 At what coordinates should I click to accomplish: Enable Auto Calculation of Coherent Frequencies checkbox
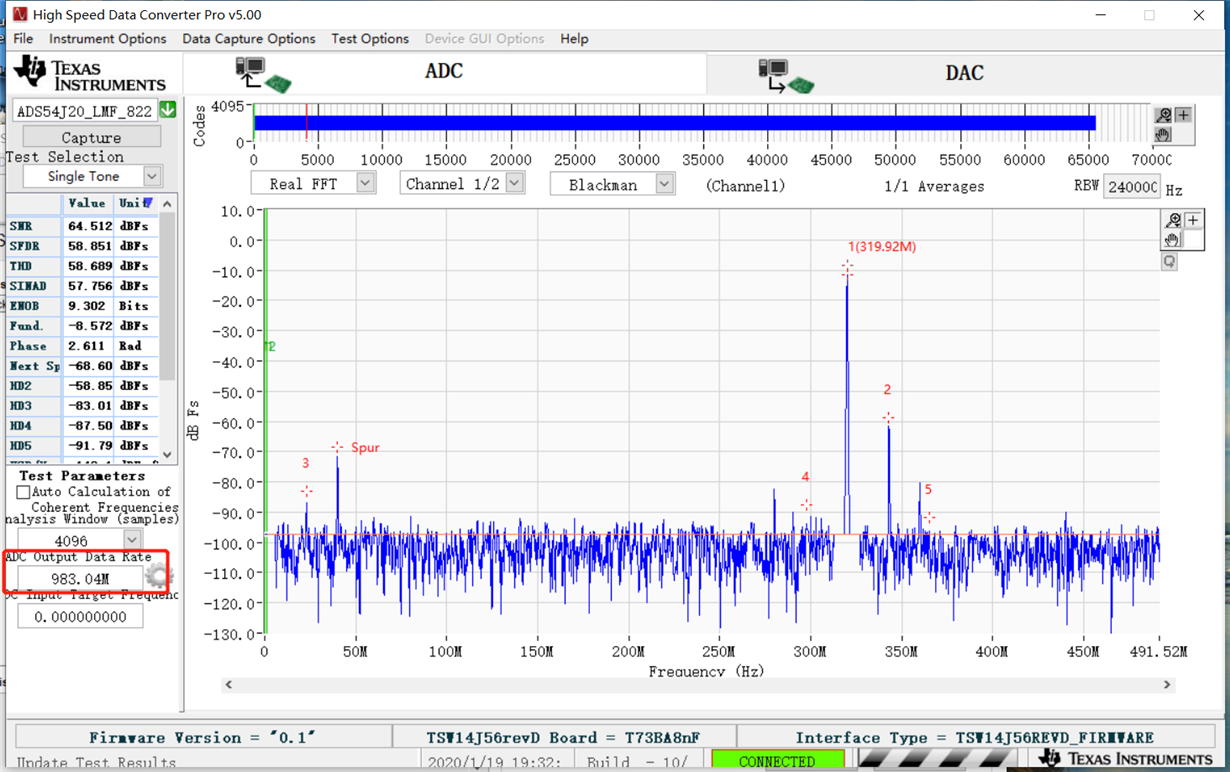(x=23, y=492)
